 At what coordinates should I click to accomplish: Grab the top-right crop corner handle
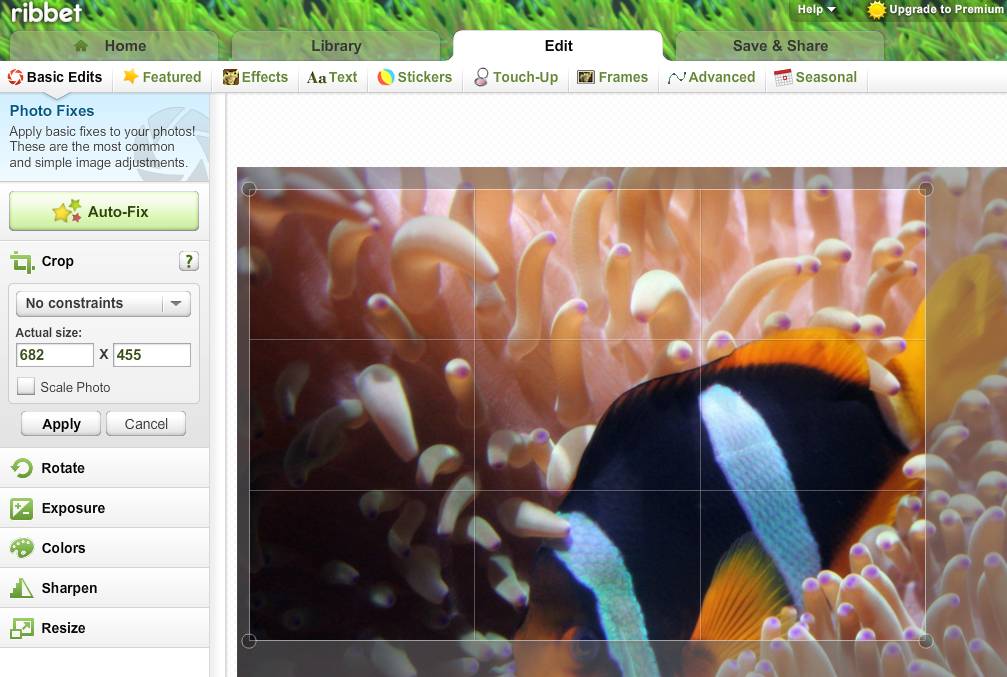pyautogui.click(x=925, y=189)
